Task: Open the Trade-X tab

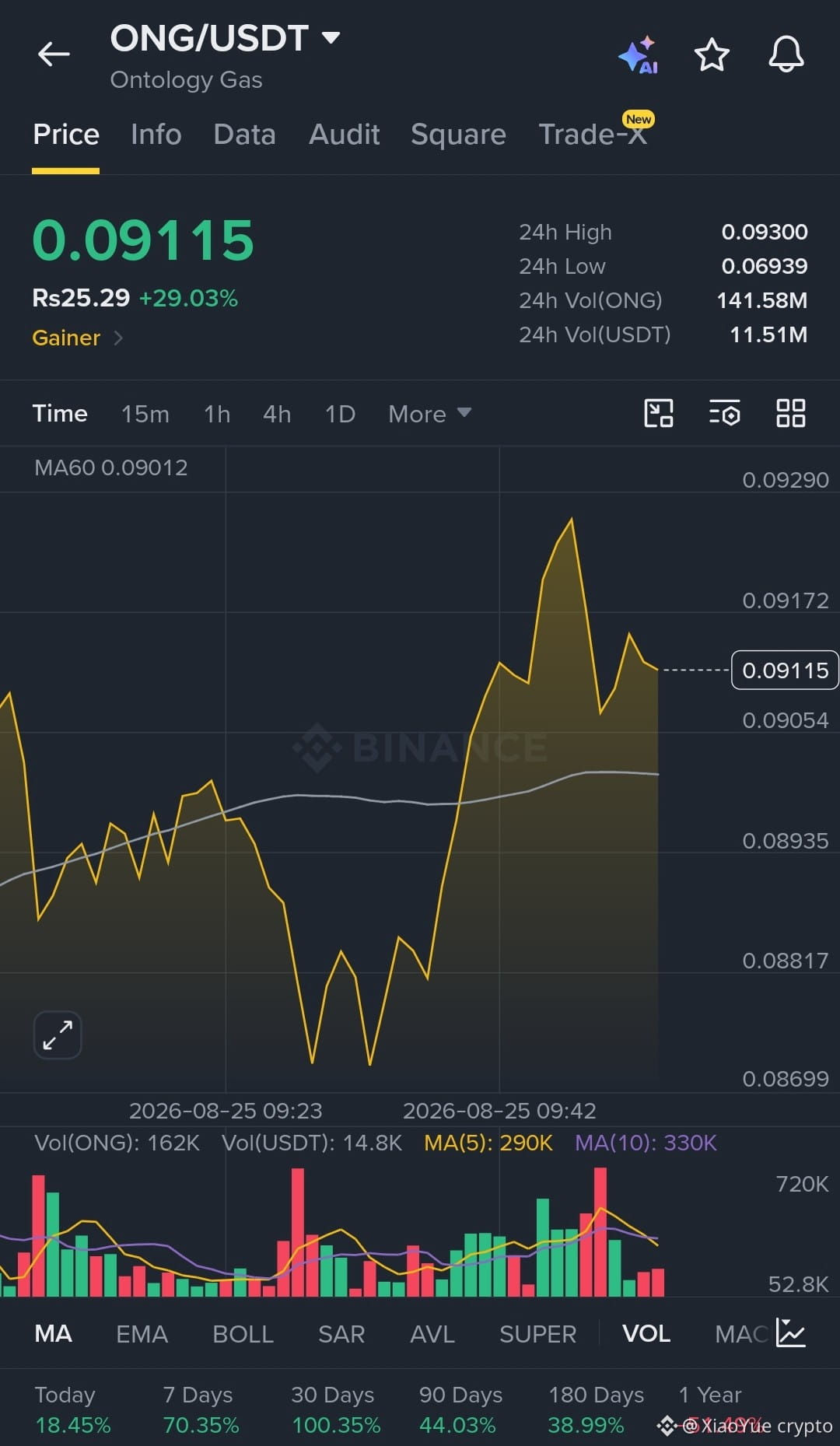Action: tap(593, 135)
